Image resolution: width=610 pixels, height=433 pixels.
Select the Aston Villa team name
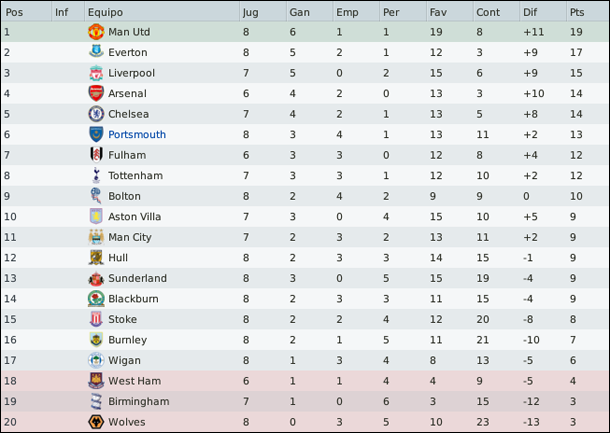coord(135,217)
